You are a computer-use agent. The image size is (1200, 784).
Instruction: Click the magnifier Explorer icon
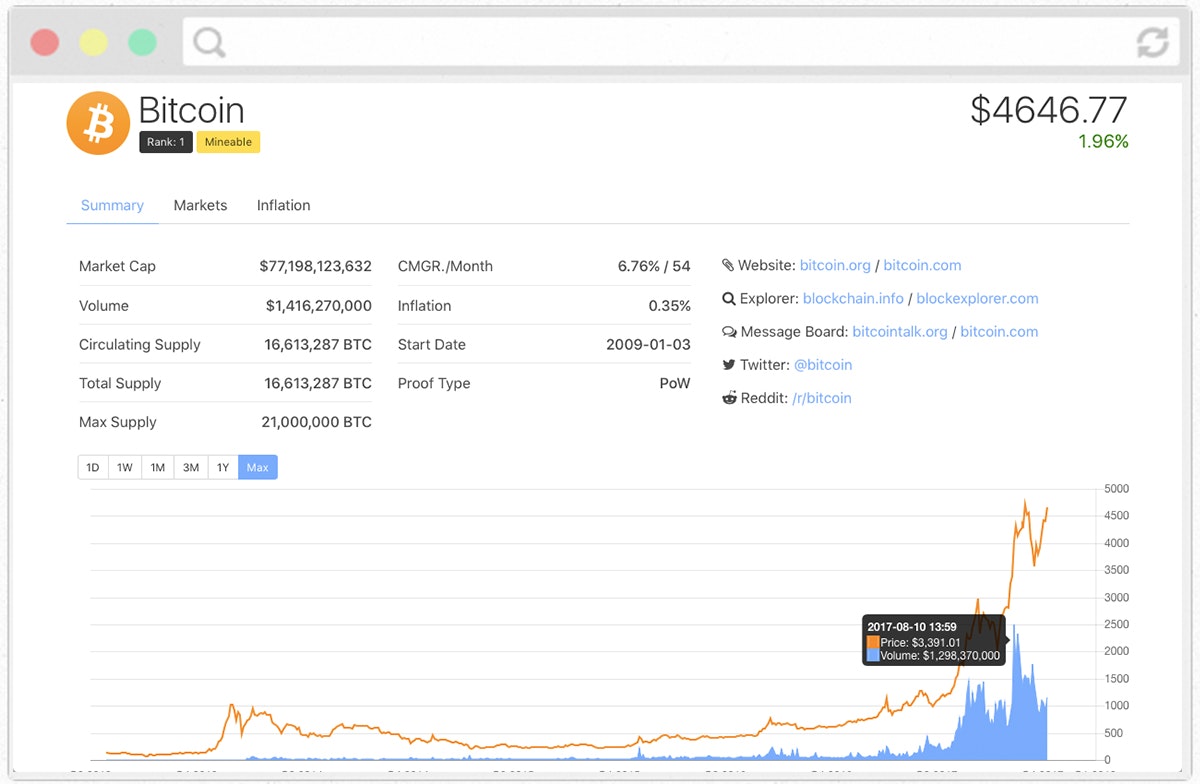pos(730,298)
